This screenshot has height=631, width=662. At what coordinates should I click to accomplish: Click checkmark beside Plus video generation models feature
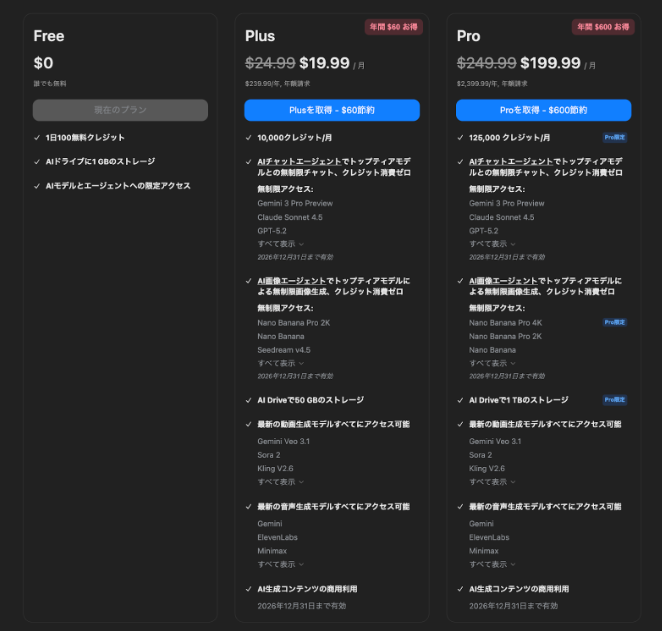[249, 424]
